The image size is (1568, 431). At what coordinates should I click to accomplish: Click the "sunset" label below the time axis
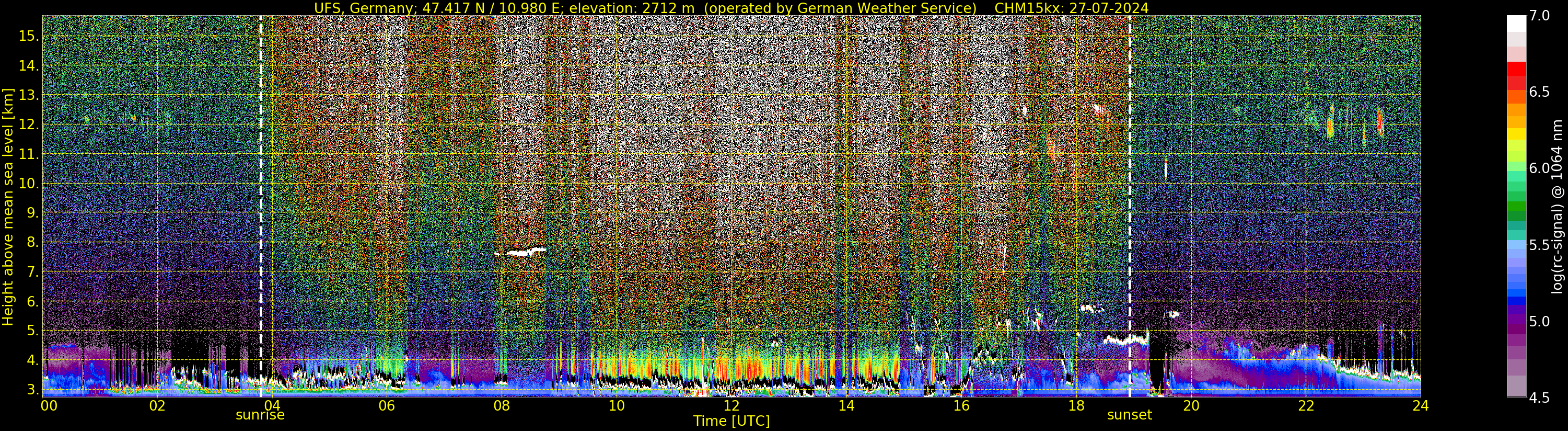(x=1129, y=415)
